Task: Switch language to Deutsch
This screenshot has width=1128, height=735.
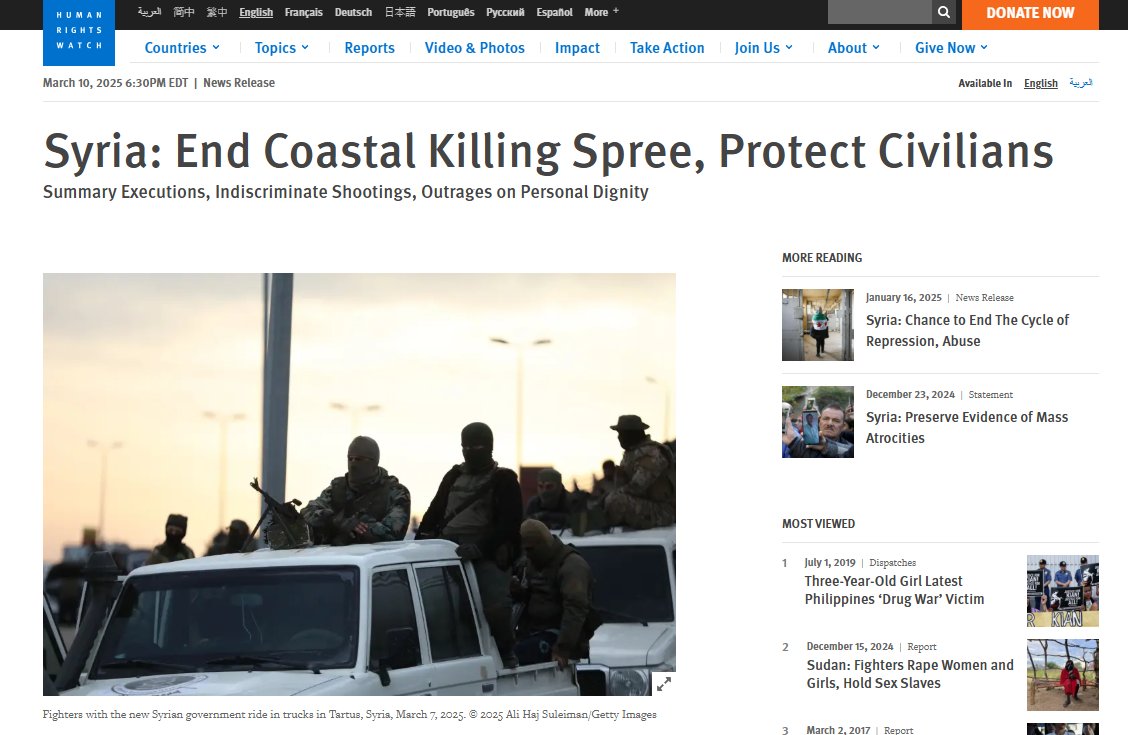Action: 353,12
